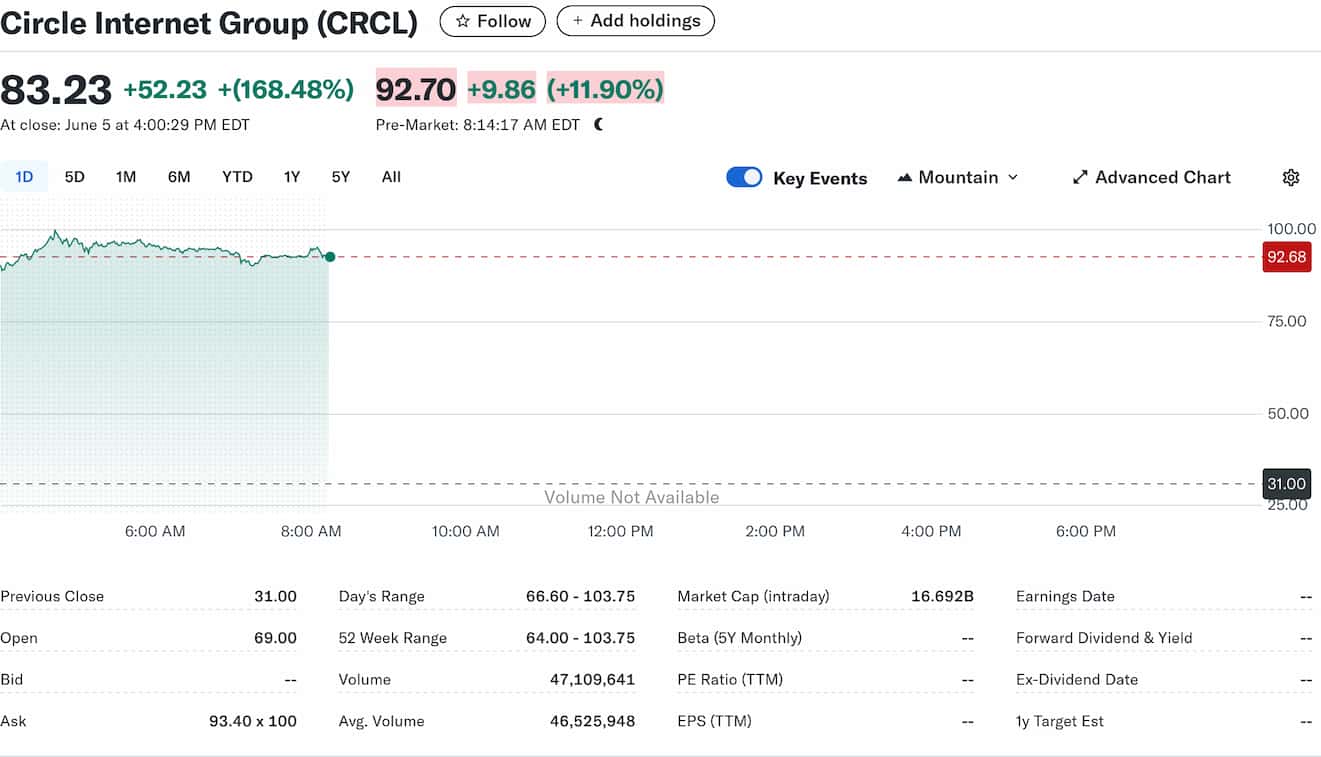
Task: Show the 6M chart range
Action: coord(179,177)
